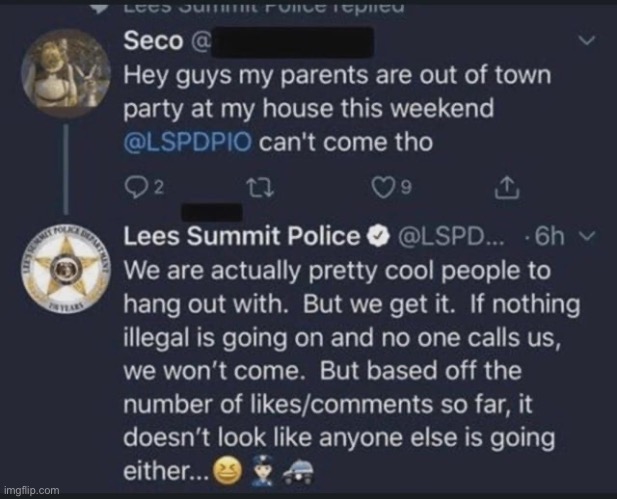Expand the chevron on Lees Summit Police reply
Viewport: 617px width, 499px height.
pyautogui.click(x=589, y=237)
